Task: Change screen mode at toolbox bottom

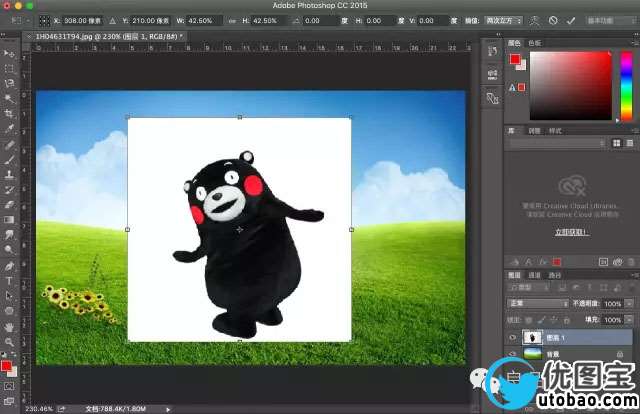Action: (9, 401)
